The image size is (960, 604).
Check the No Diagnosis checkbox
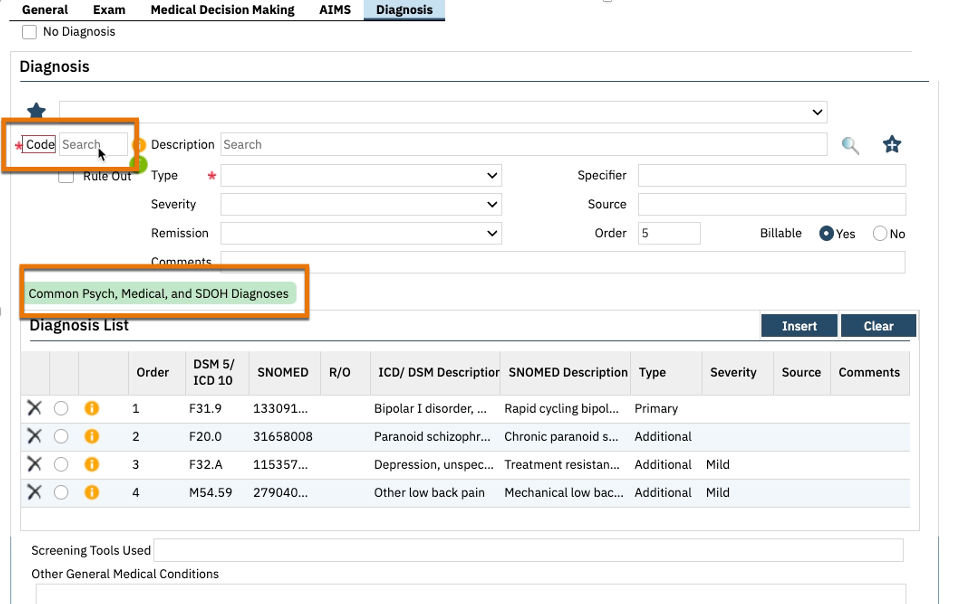click(x=30, y=32)
